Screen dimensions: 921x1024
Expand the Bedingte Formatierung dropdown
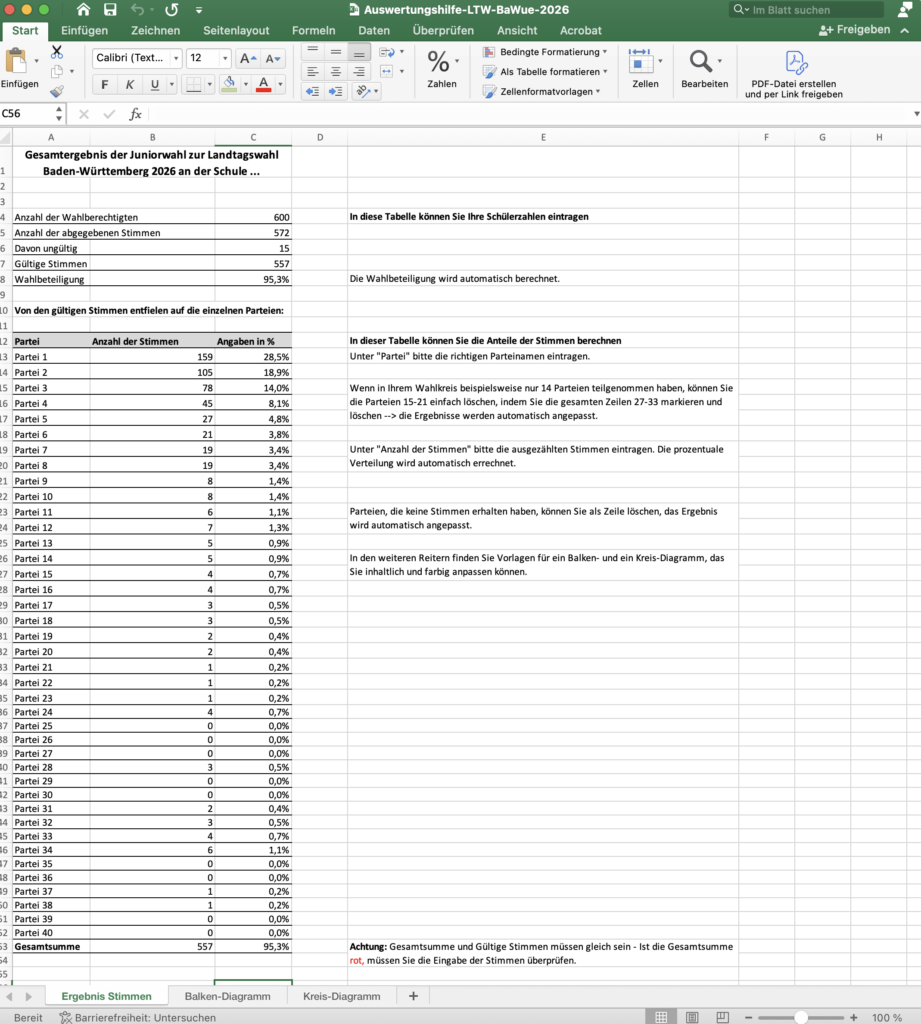click(546, 52)
